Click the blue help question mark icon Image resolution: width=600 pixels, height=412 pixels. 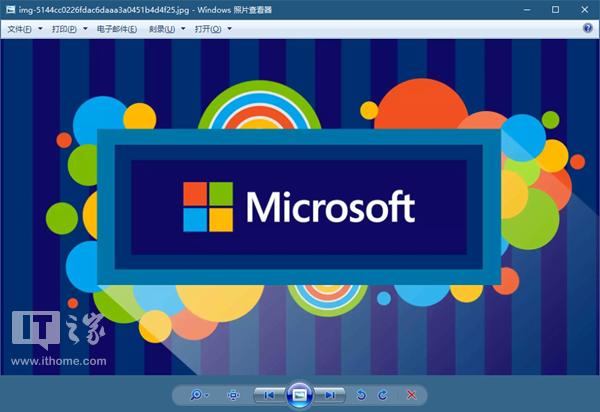588,28
